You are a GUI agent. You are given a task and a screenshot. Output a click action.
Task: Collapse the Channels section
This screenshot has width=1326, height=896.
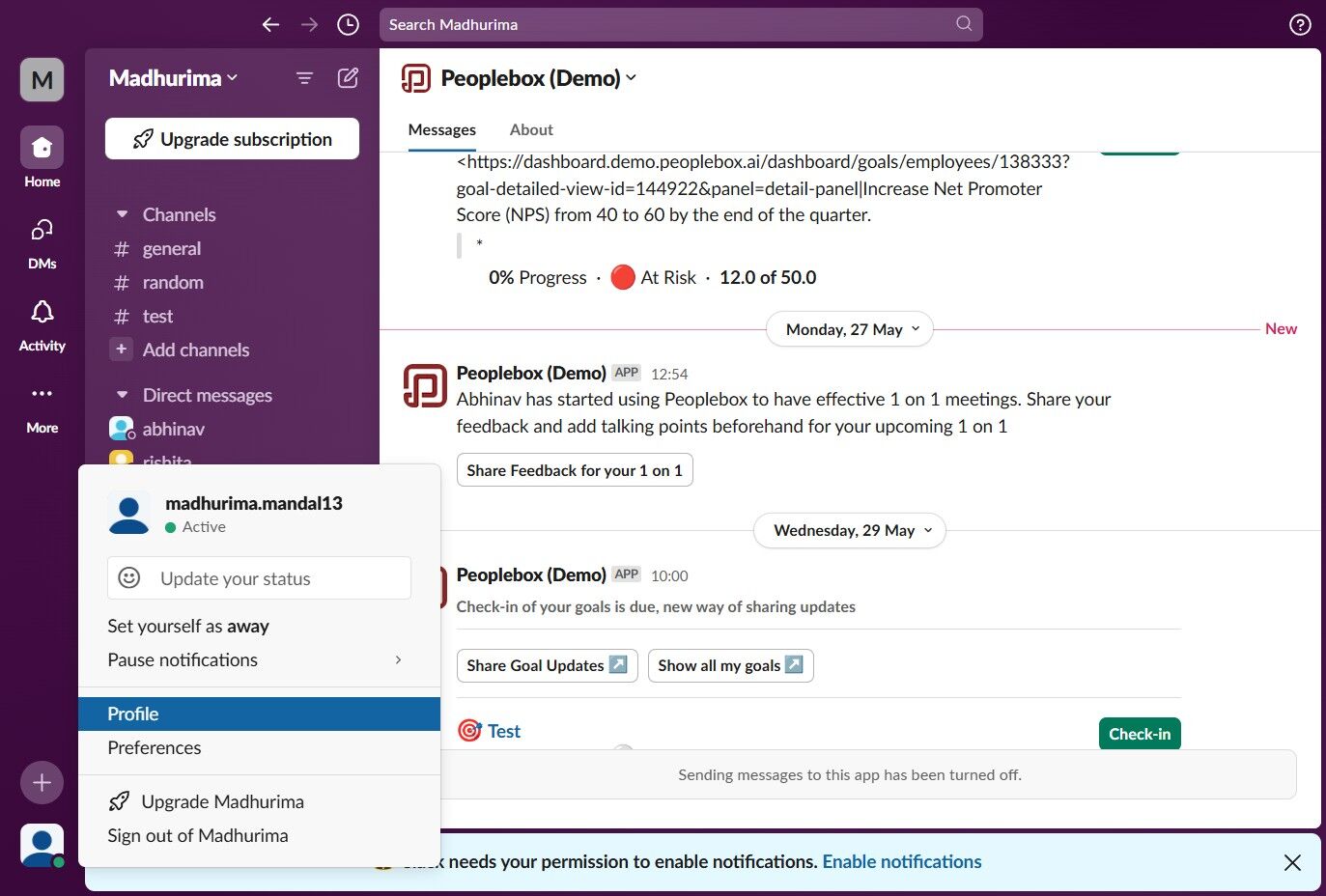point(123,214)
